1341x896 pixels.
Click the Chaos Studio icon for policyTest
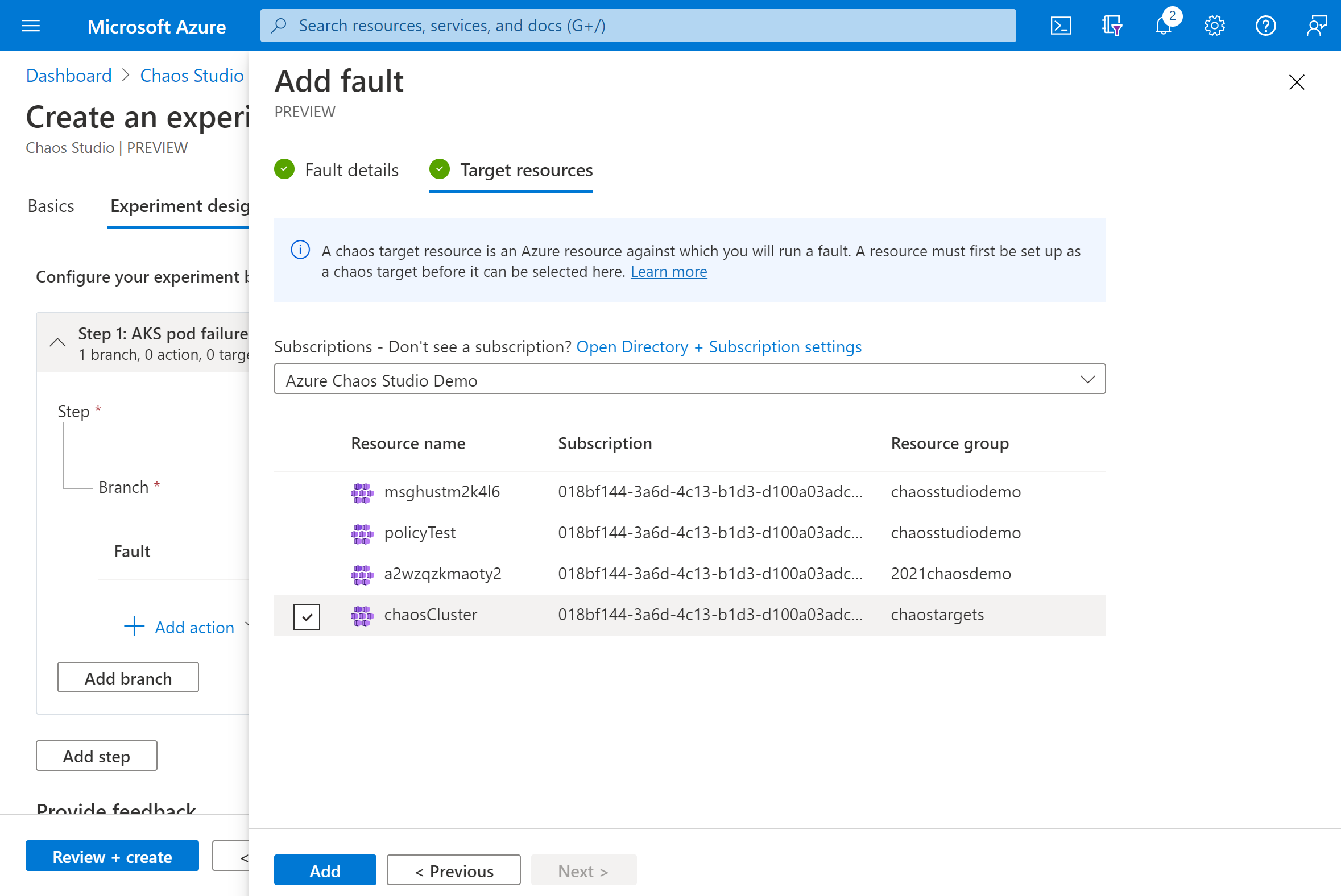(361, 533)
